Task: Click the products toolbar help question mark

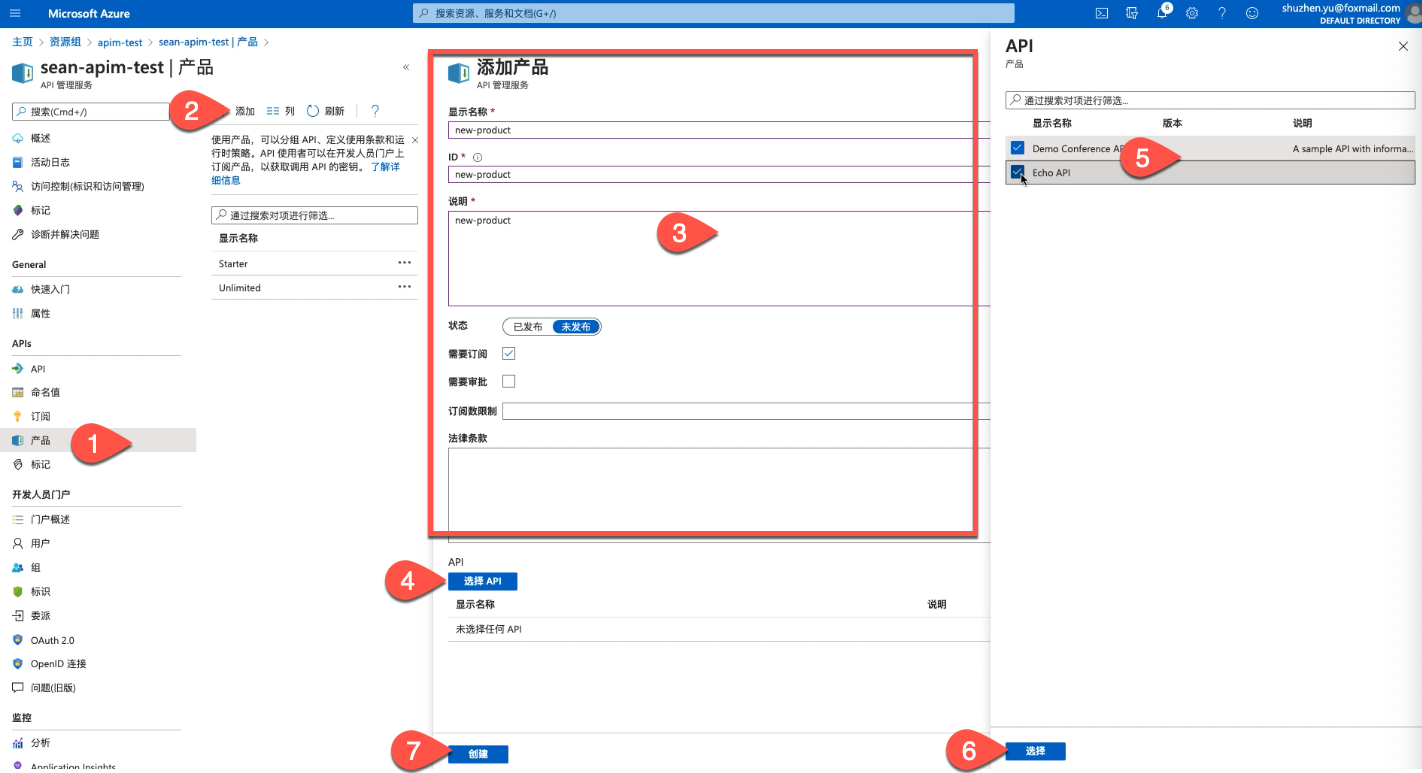Action: [x=375, y=111]
